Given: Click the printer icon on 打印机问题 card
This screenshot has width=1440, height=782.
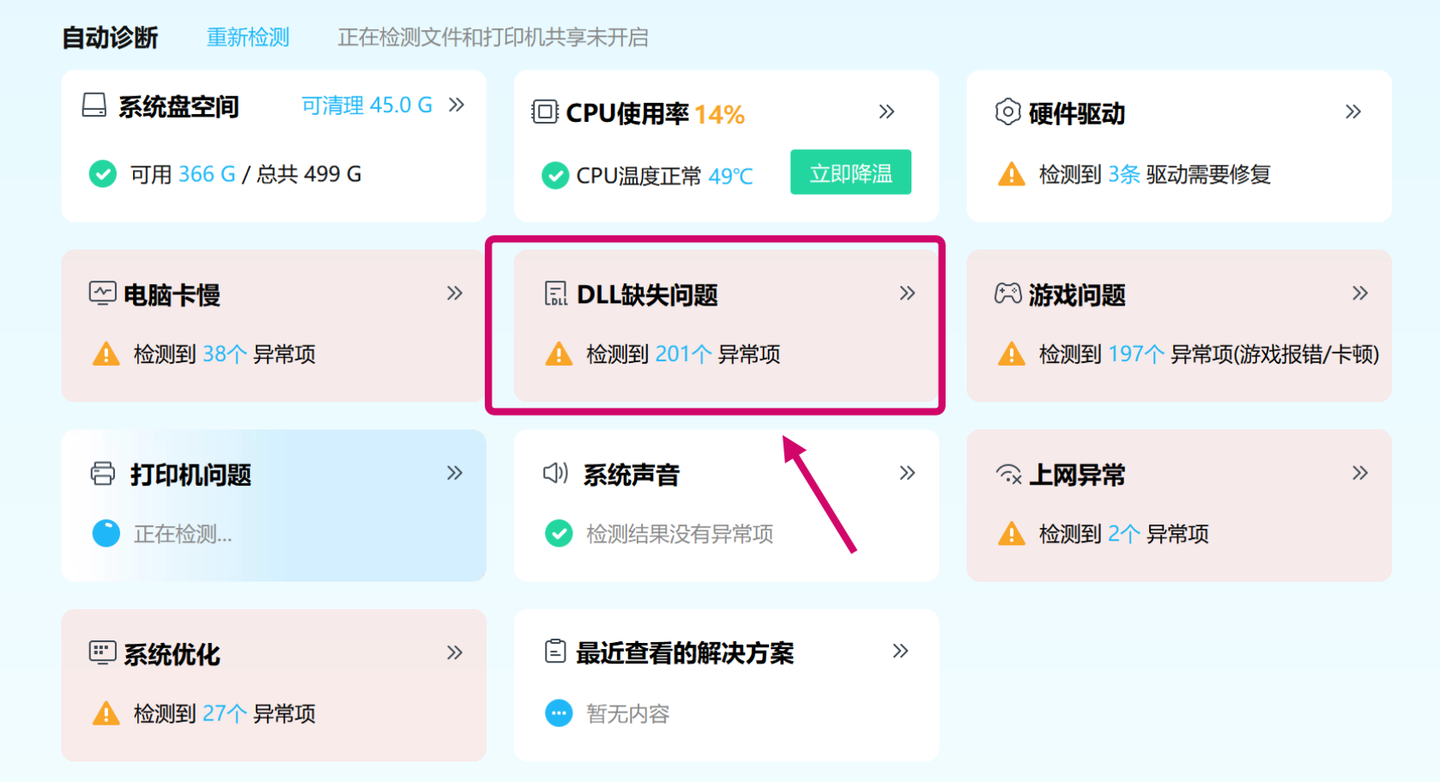Looking at the screenshot, I should click(101, 473).
